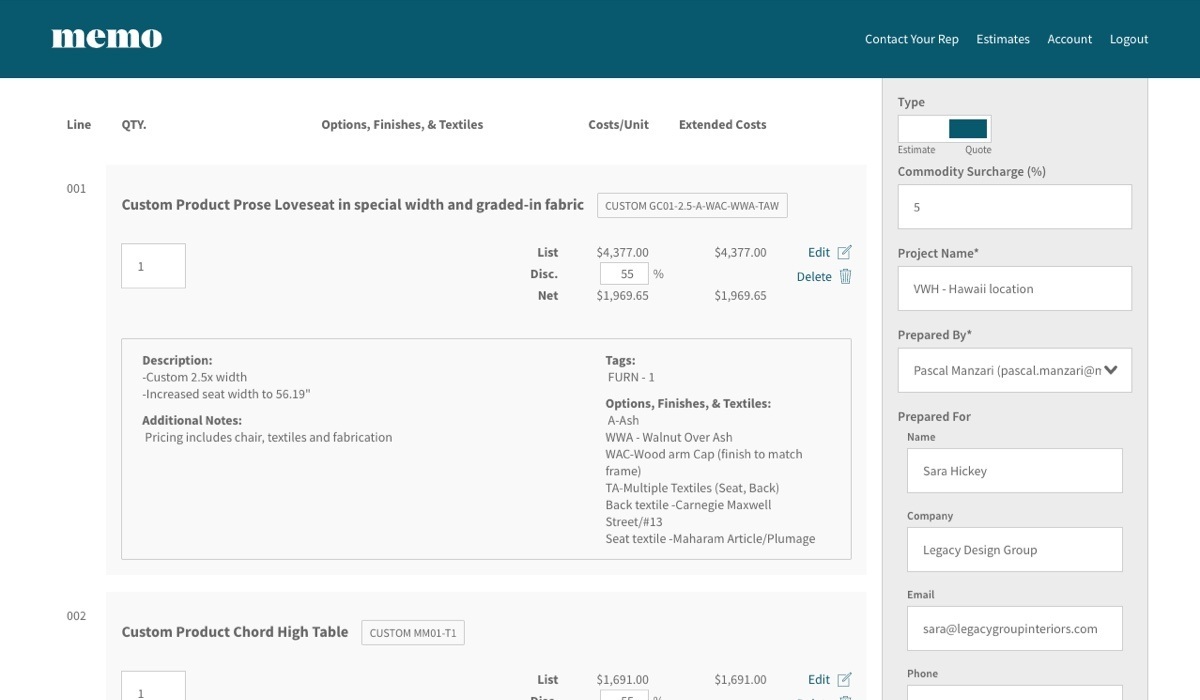
Task: Click the Project Name input field
Action: point(1014,288)
